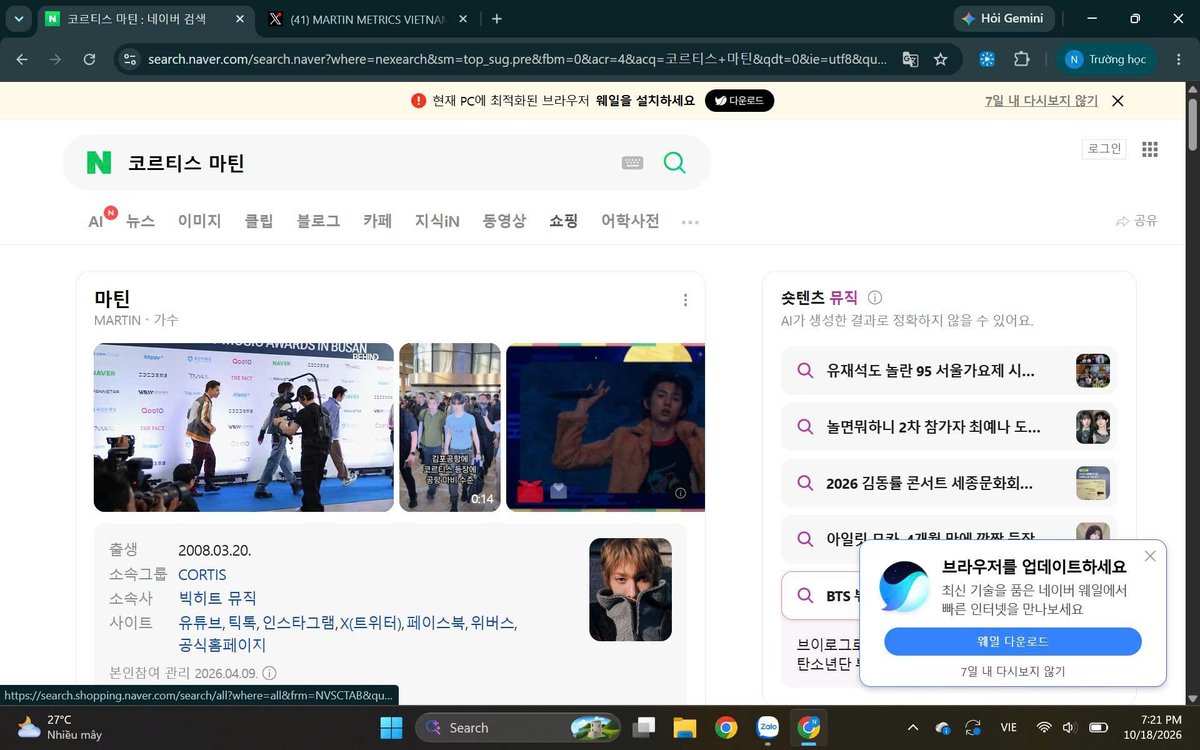Open File Explorer from the taskbar

click(x=684, y=727)
